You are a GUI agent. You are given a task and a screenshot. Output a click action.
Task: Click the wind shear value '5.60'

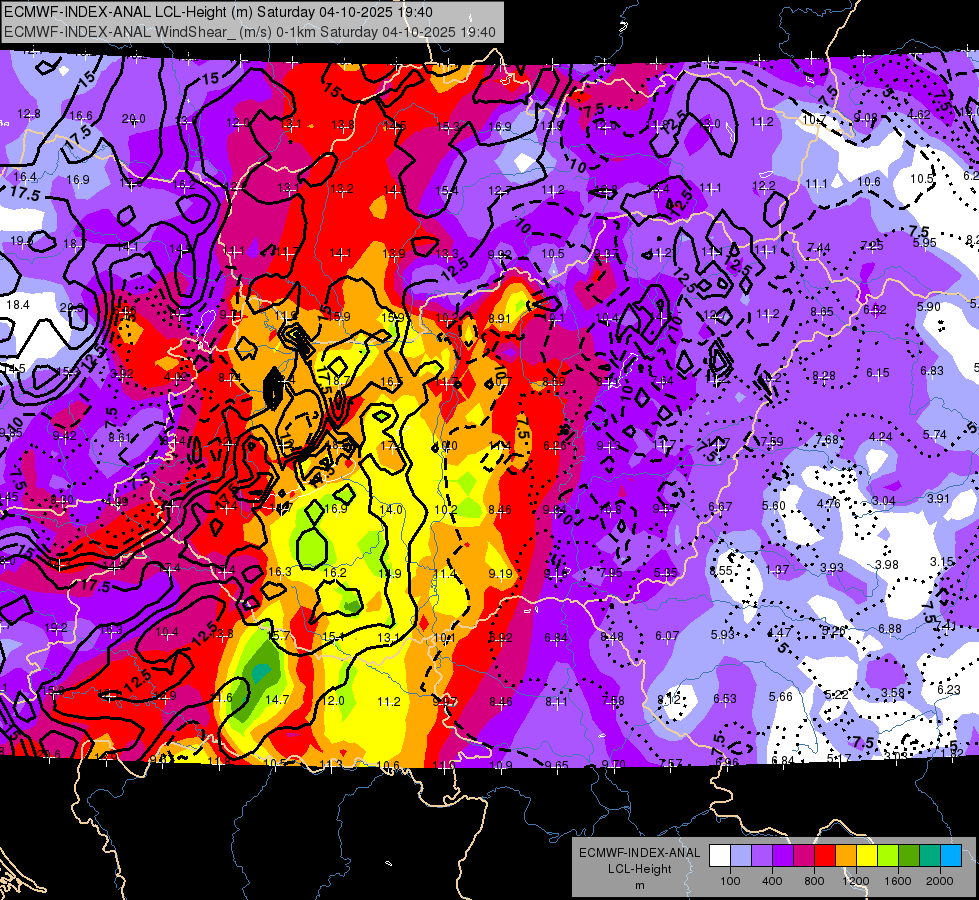point(774,505)
